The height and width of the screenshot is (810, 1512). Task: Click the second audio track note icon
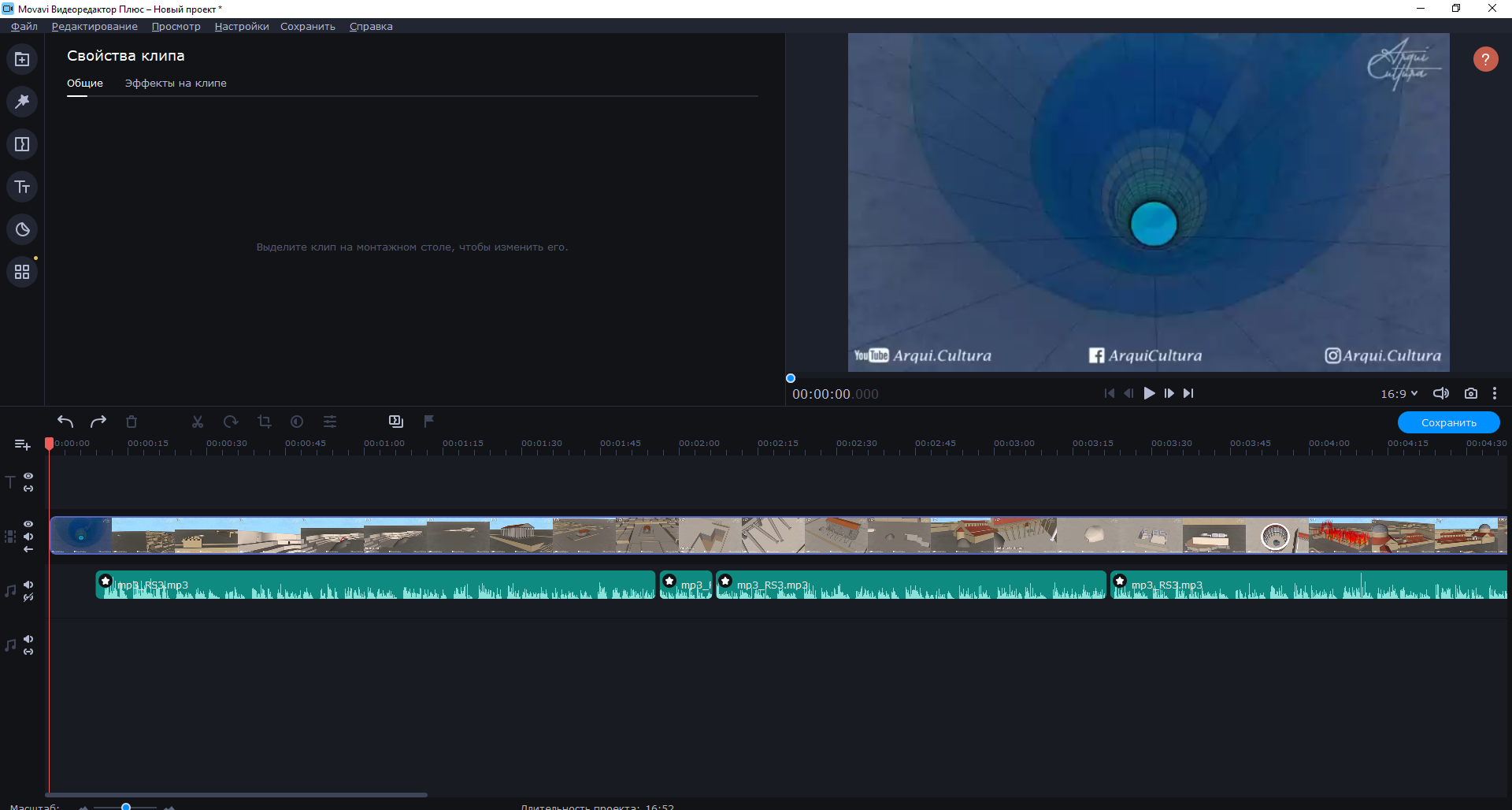(x=10, y=645)
